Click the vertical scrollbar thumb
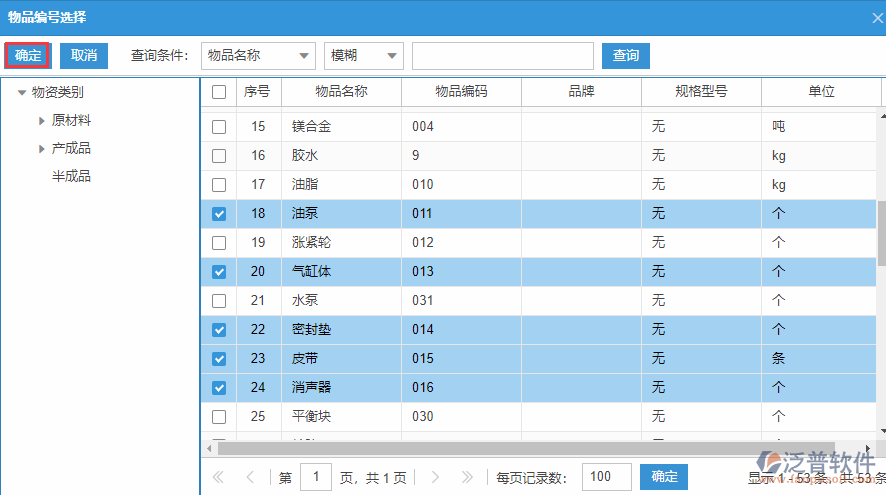 [881, 233]
